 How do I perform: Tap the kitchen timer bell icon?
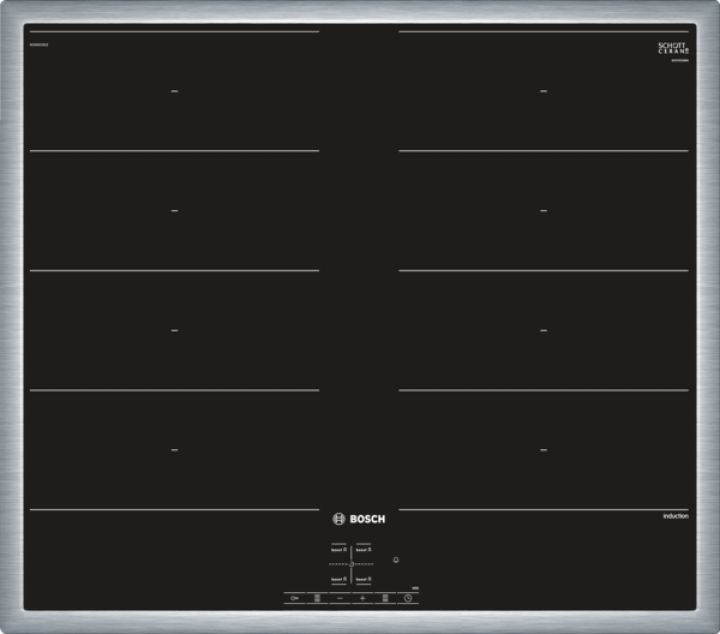396,560
